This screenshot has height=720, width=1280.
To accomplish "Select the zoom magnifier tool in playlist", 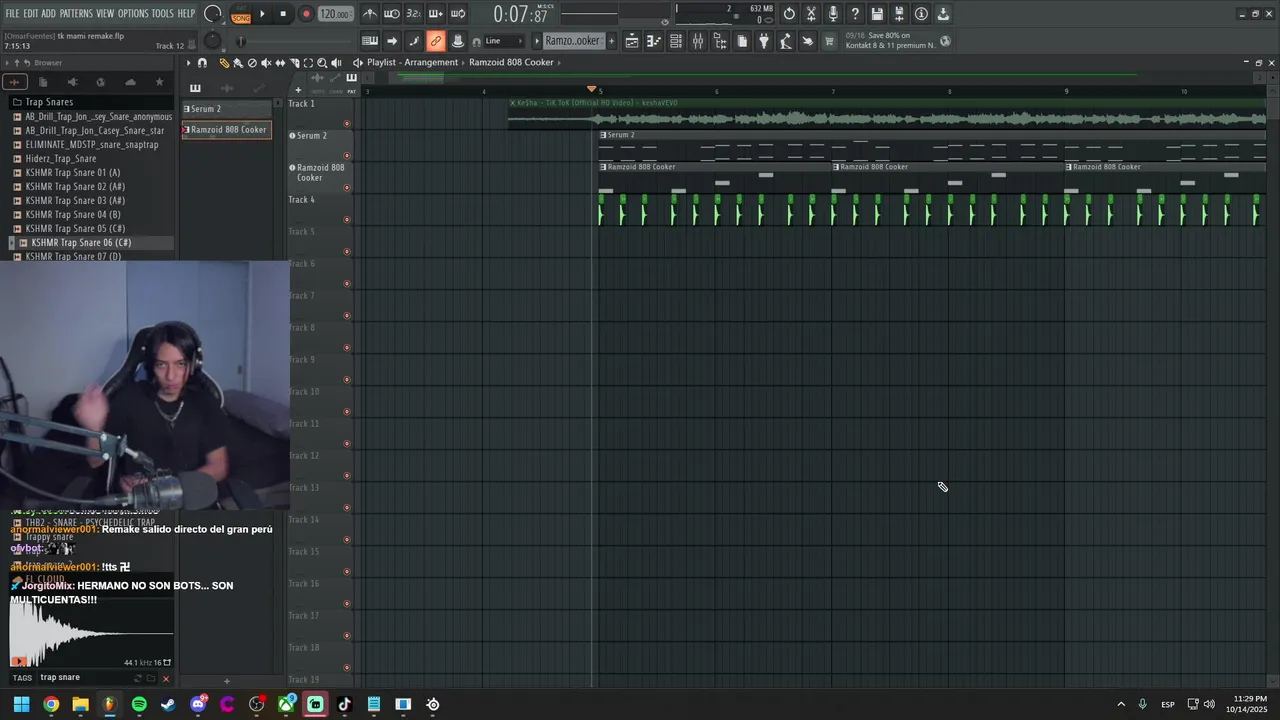I will 322,63.
